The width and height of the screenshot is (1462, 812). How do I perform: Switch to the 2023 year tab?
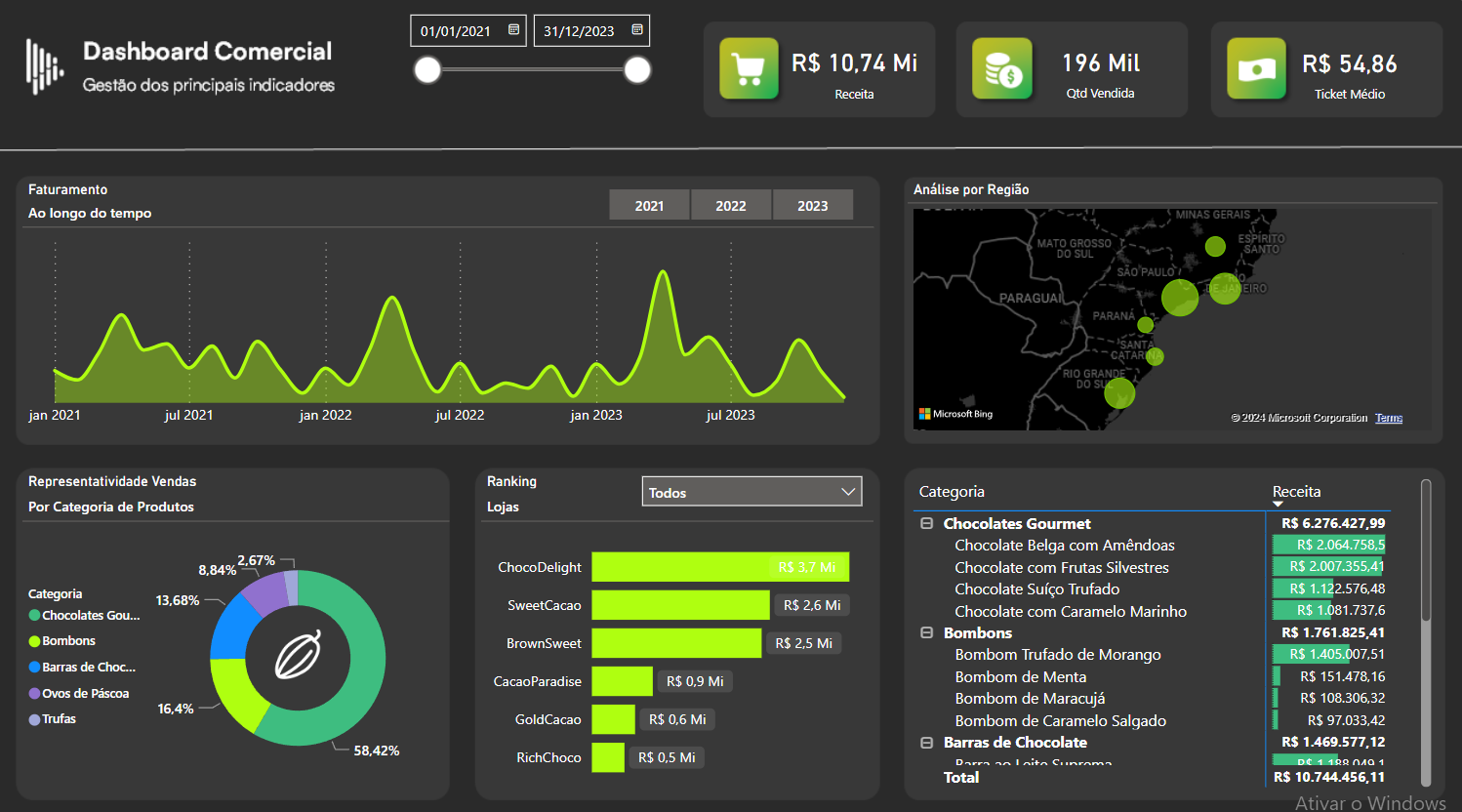812,205
